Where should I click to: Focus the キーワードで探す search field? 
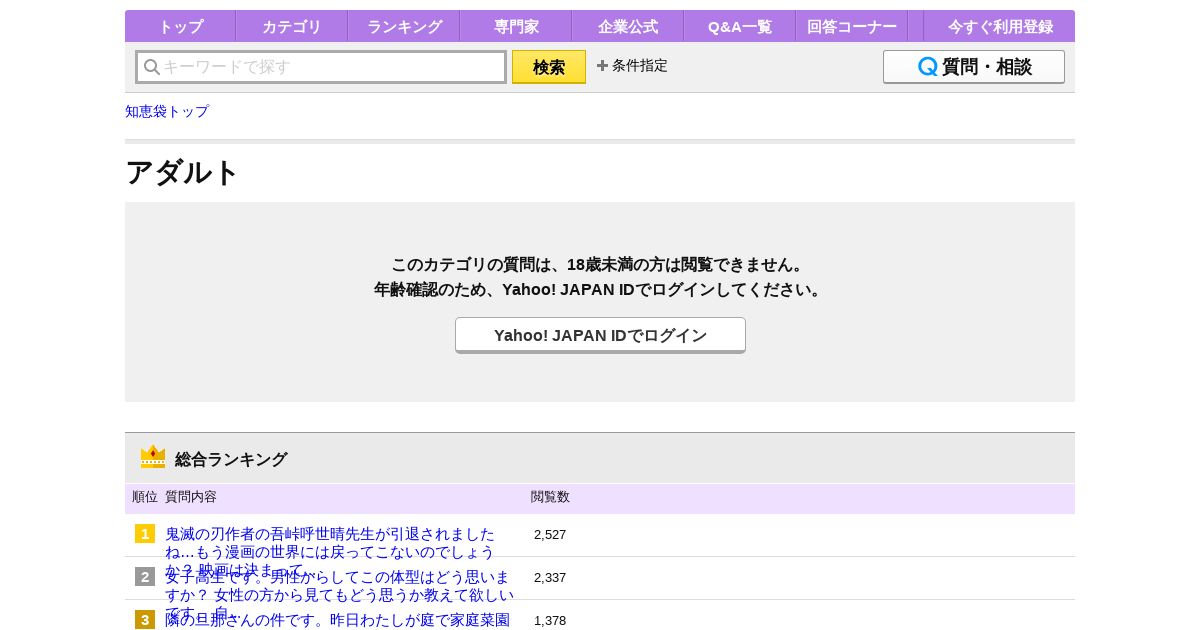point(330,67)
